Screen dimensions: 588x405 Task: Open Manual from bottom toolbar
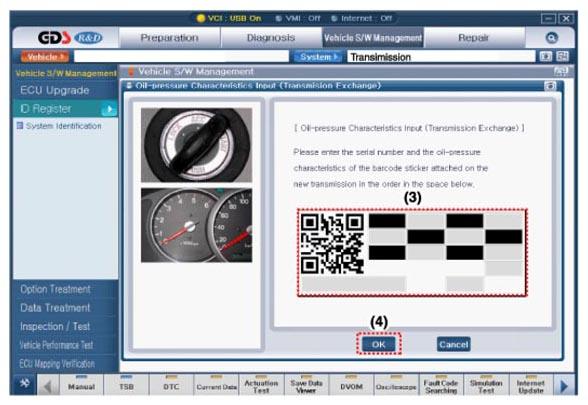click(81, 385)
